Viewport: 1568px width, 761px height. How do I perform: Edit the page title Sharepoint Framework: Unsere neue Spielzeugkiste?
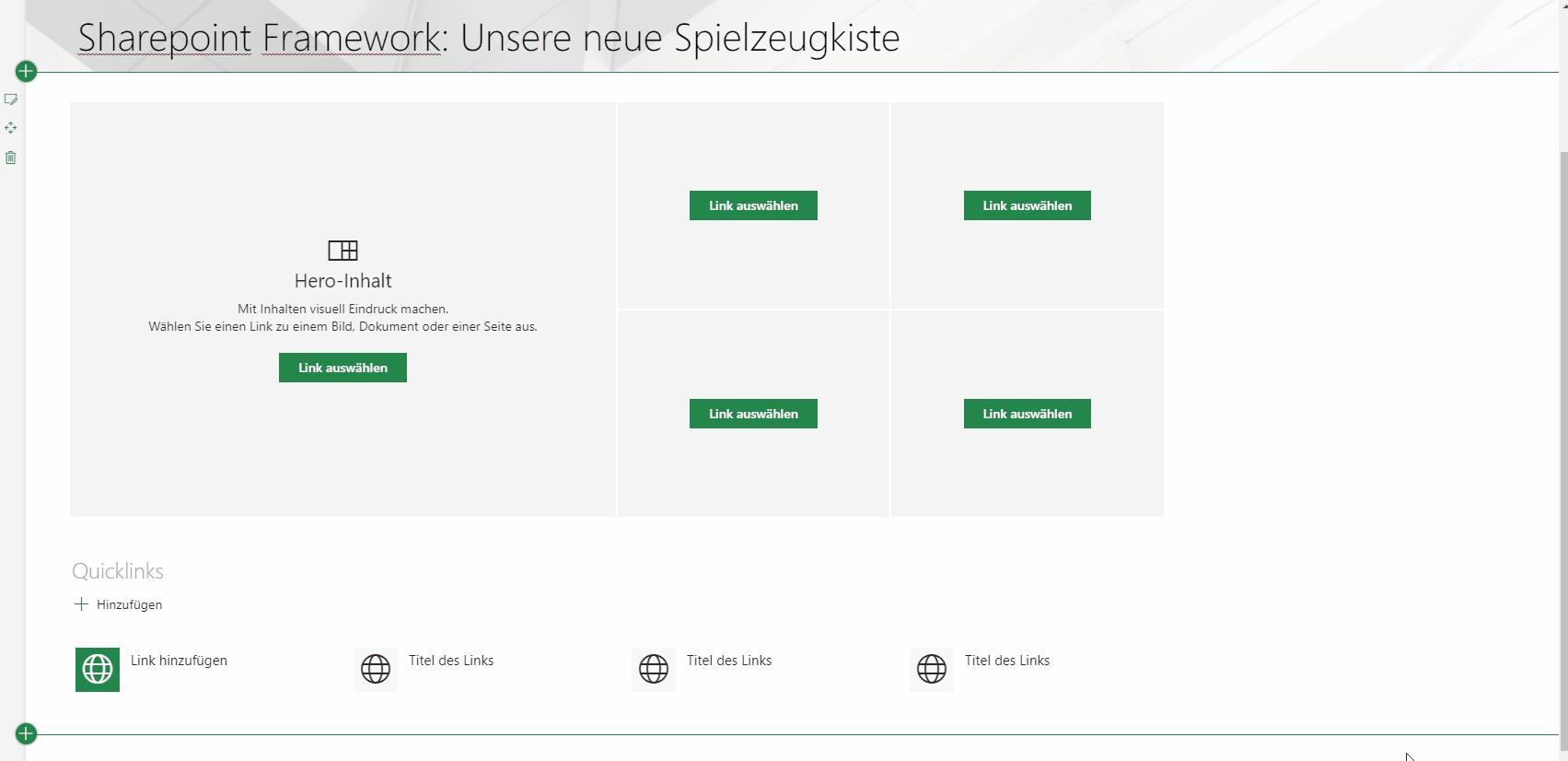(x=489, y=38)
